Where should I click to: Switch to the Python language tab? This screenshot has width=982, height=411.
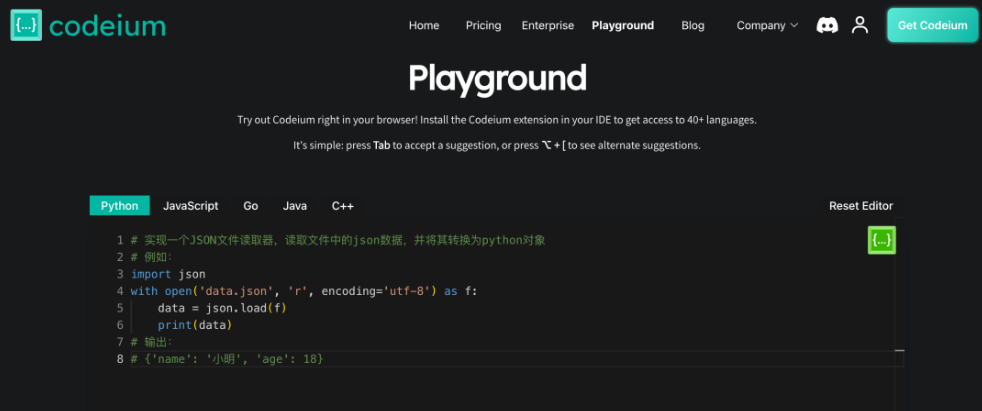(x=120, y=206)
